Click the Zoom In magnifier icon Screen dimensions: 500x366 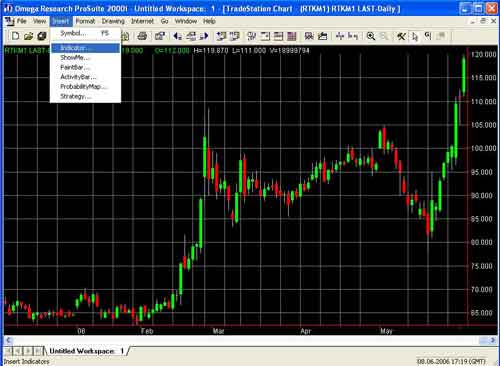pyautogui.click(x=371, y=36)
